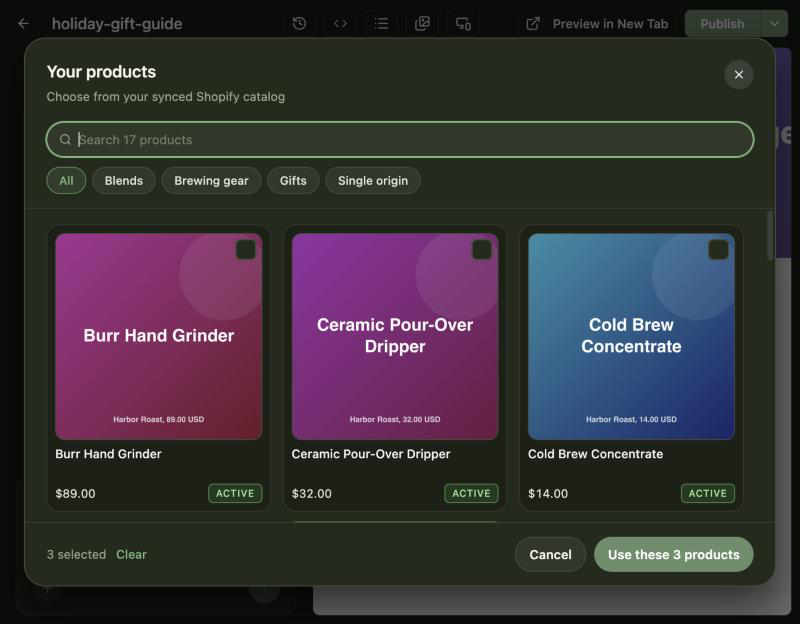
Task: Open the media gallery icon
Action: [x=422, y=23]
